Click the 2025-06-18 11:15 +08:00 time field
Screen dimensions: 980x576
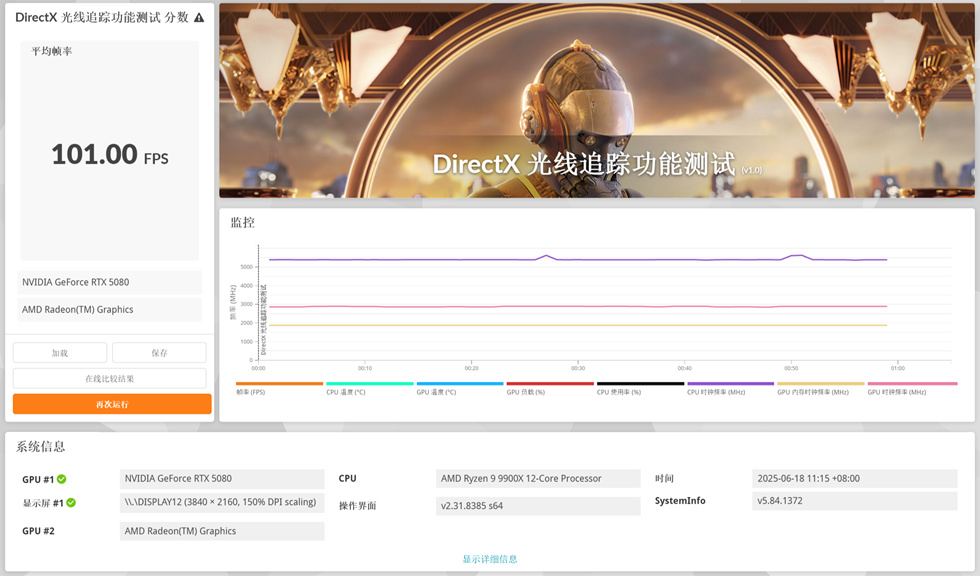(x=854, y=479)
